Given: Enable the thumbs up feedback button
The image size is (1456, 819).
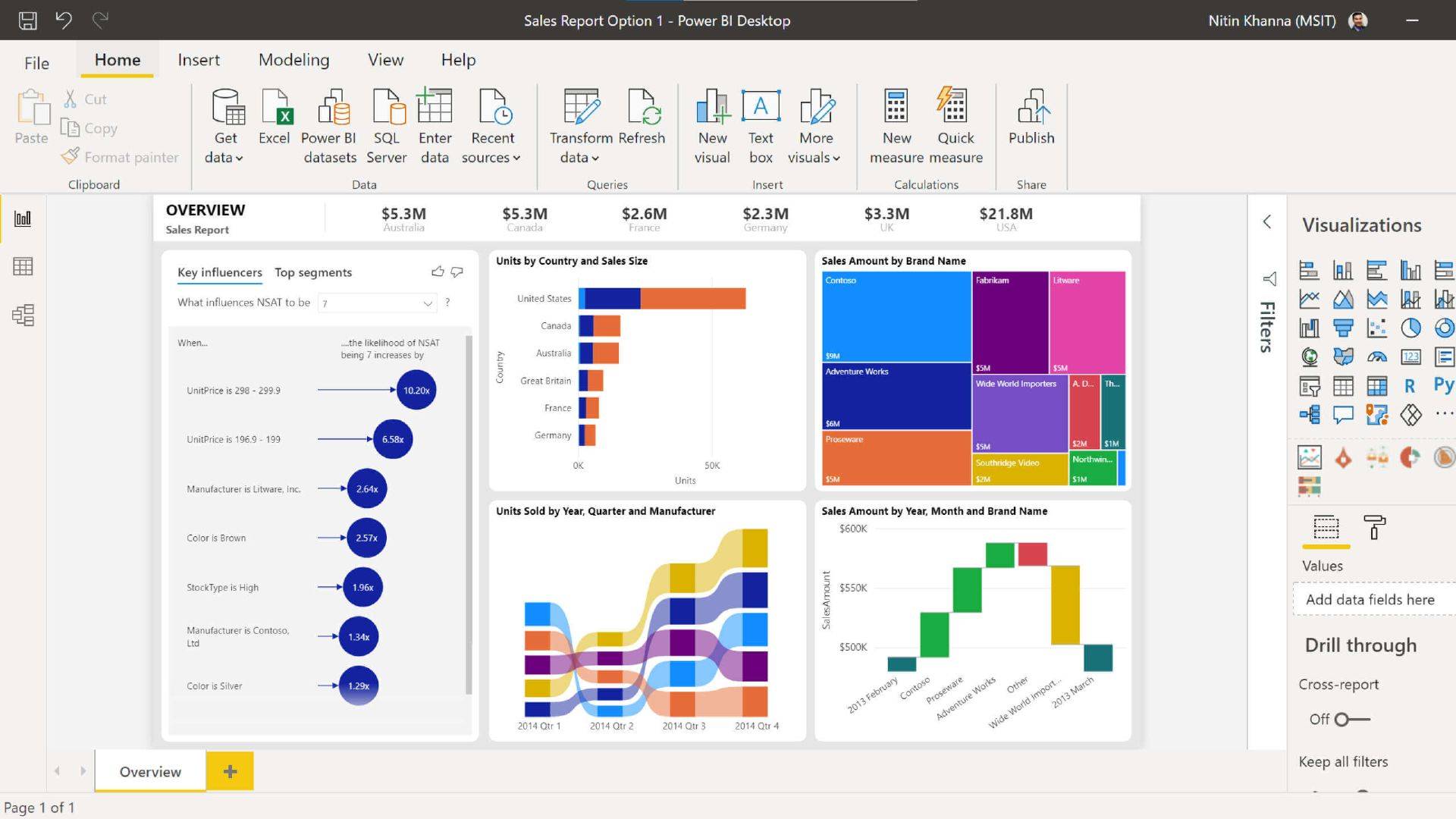Looking at the screenshot, I should pyautogui.click(x=437, y=271).
